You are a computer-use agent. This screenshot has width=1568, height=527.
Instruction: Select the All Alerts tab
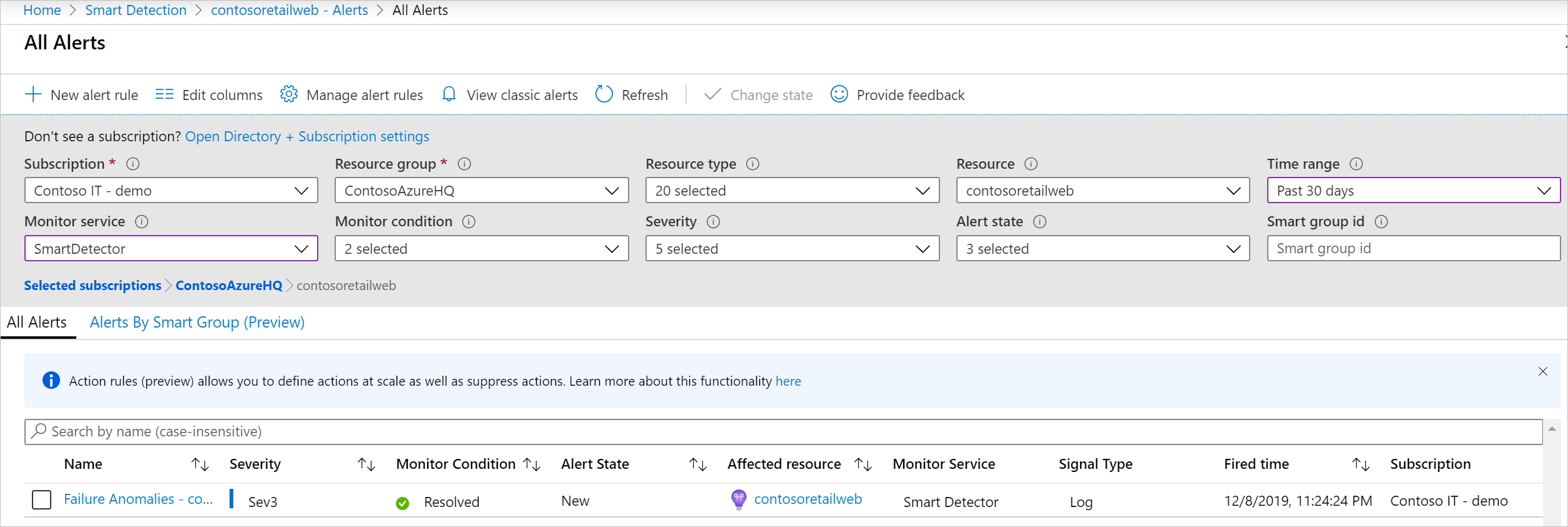tap(37, 323)
